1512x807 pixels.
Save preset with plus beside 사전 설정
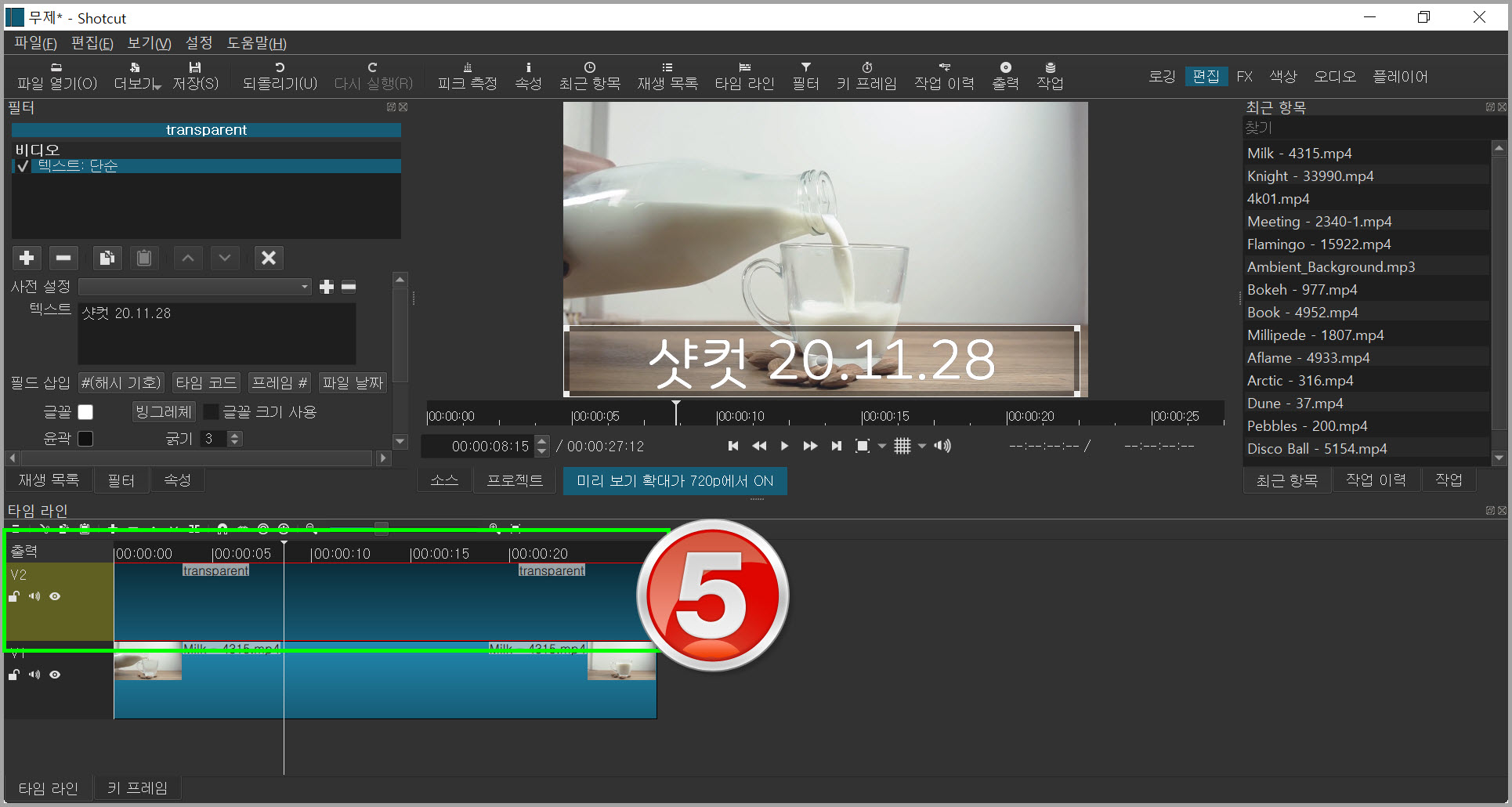click(x=327, y=287)
